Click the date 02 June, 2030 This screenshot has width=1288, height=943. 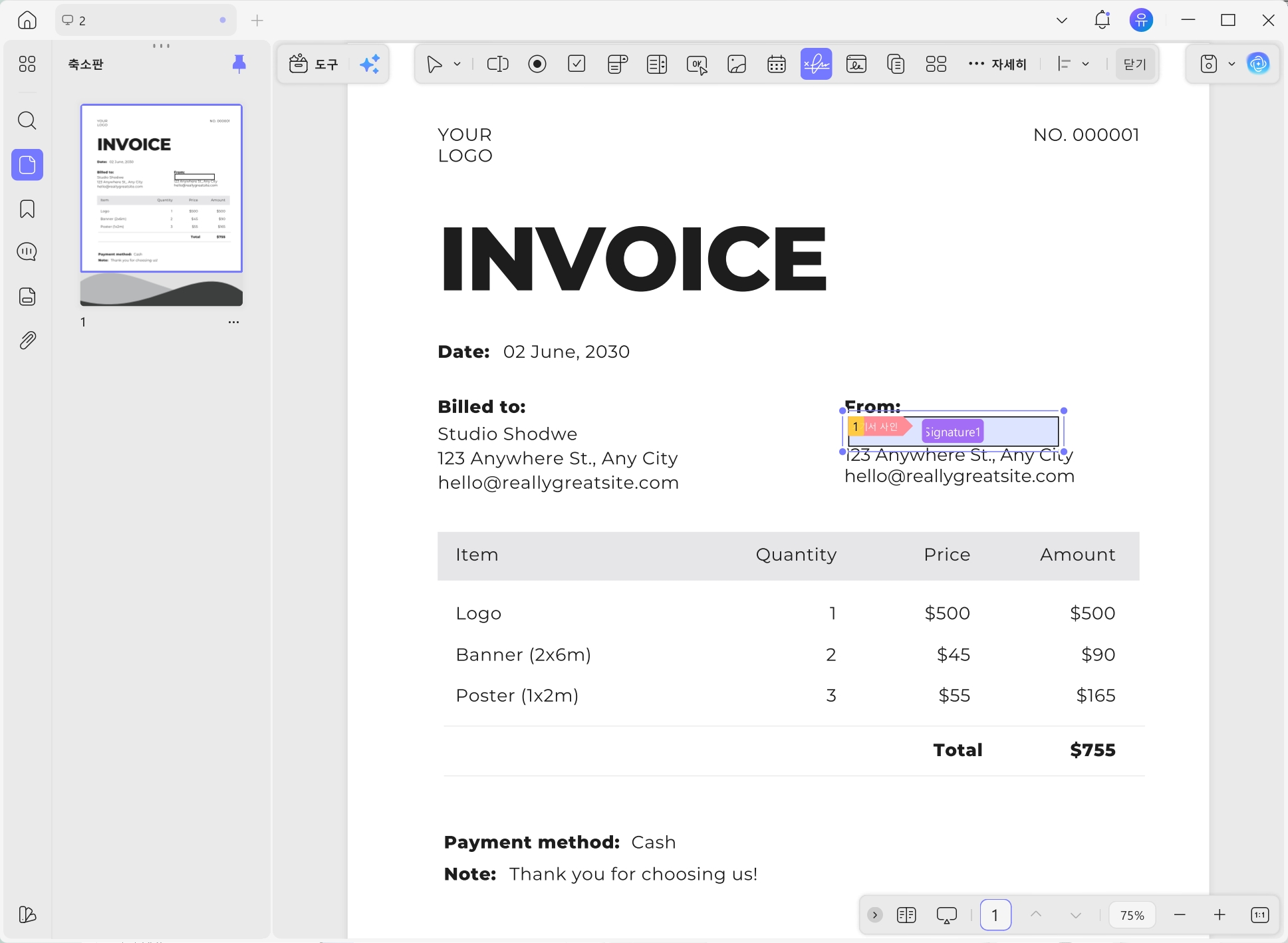567,352
